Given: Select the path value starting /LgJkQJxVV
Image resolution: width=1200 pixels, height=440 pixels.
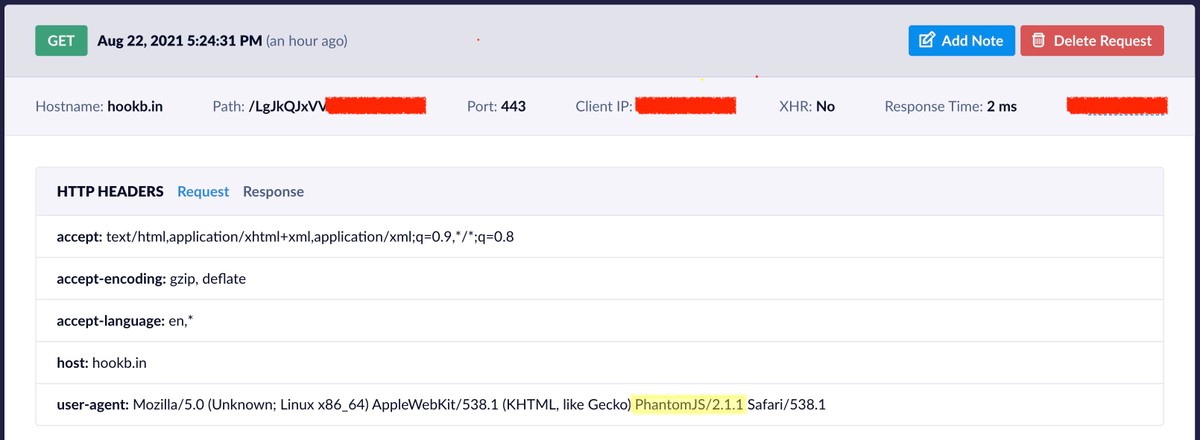Looking at the screenshot, I should [288, 106].
